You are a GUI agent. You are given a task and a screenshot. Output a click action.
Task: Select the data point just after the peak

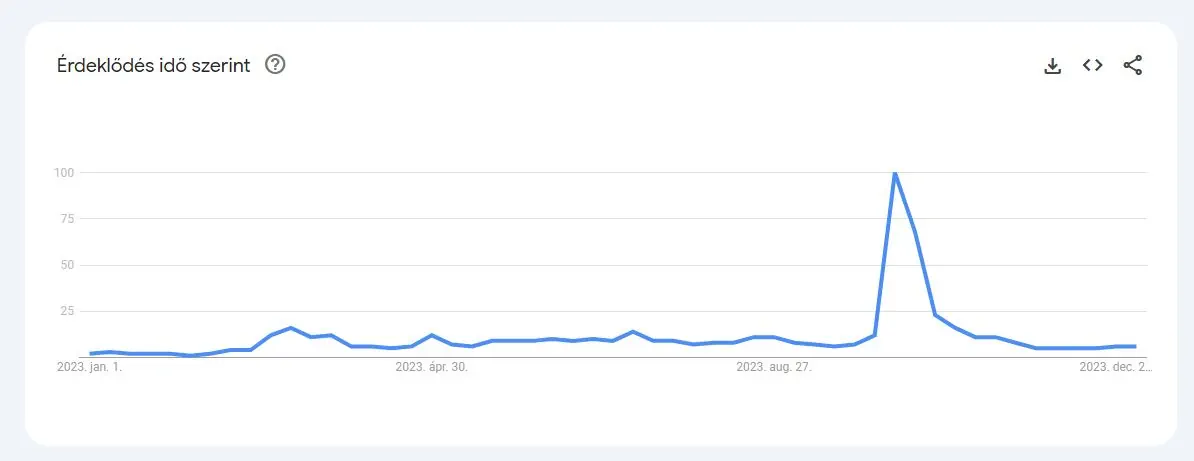(x=915, y=232)
